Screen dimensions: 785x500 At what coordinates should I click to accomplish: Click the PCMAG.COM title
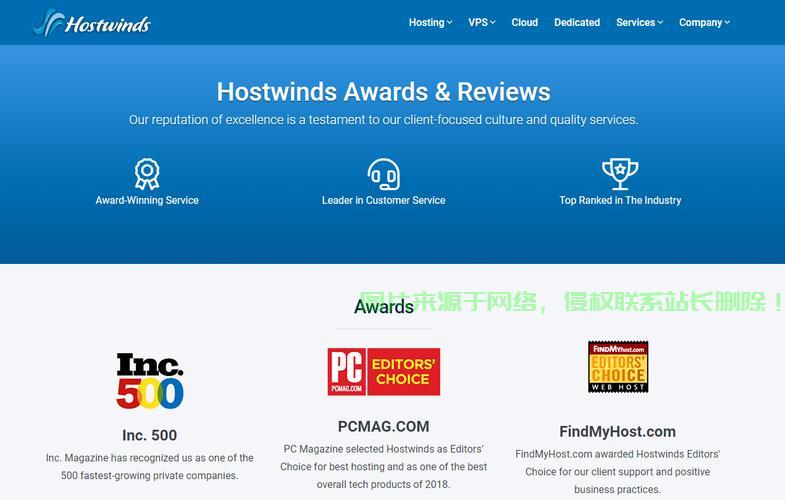[x=383, y=426]
